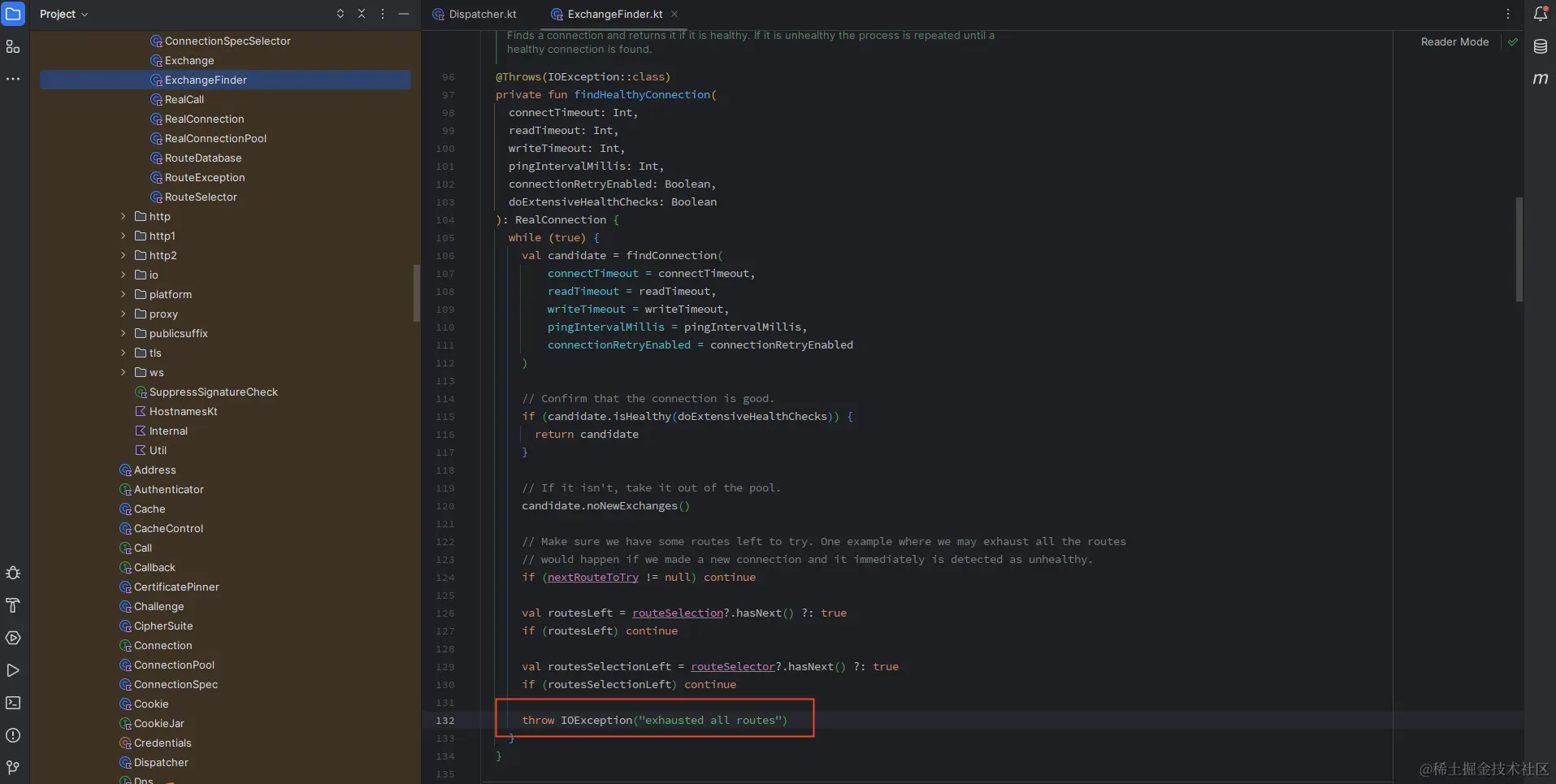Screen dimensions: 1556x784
Task: Switch to the Dispatcher.kt tab
Action: [x=475, y=14]
